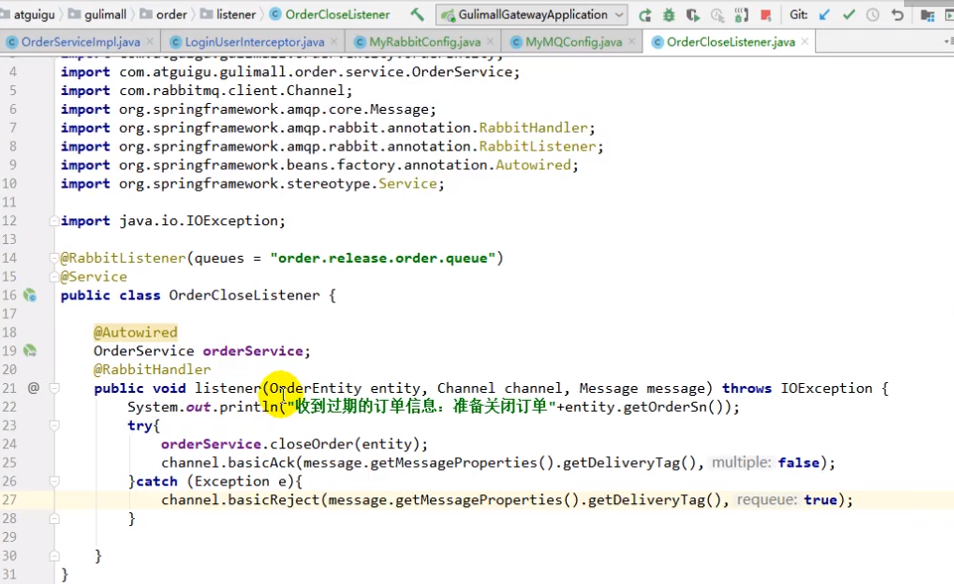Collapse the catch block fold marker on line 26
This screenshot has height=584, width=954.
pos(54,482)
